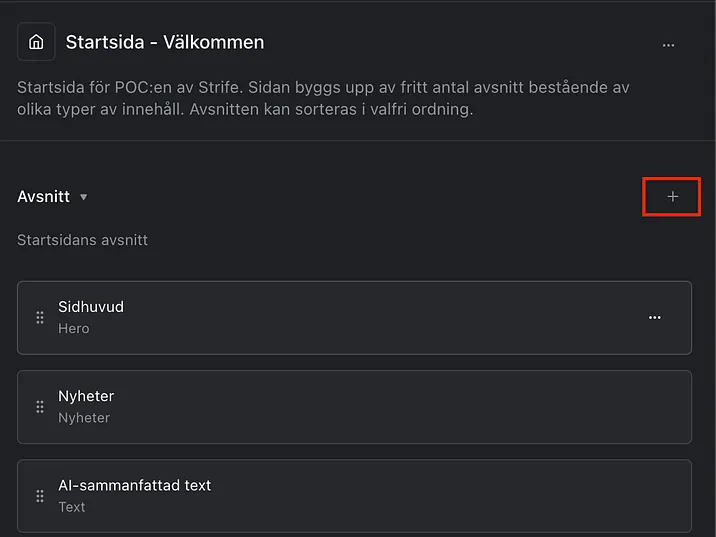Open the page options ellipsis menu
This screenshot has width=716, height=537.
(668, 44)
